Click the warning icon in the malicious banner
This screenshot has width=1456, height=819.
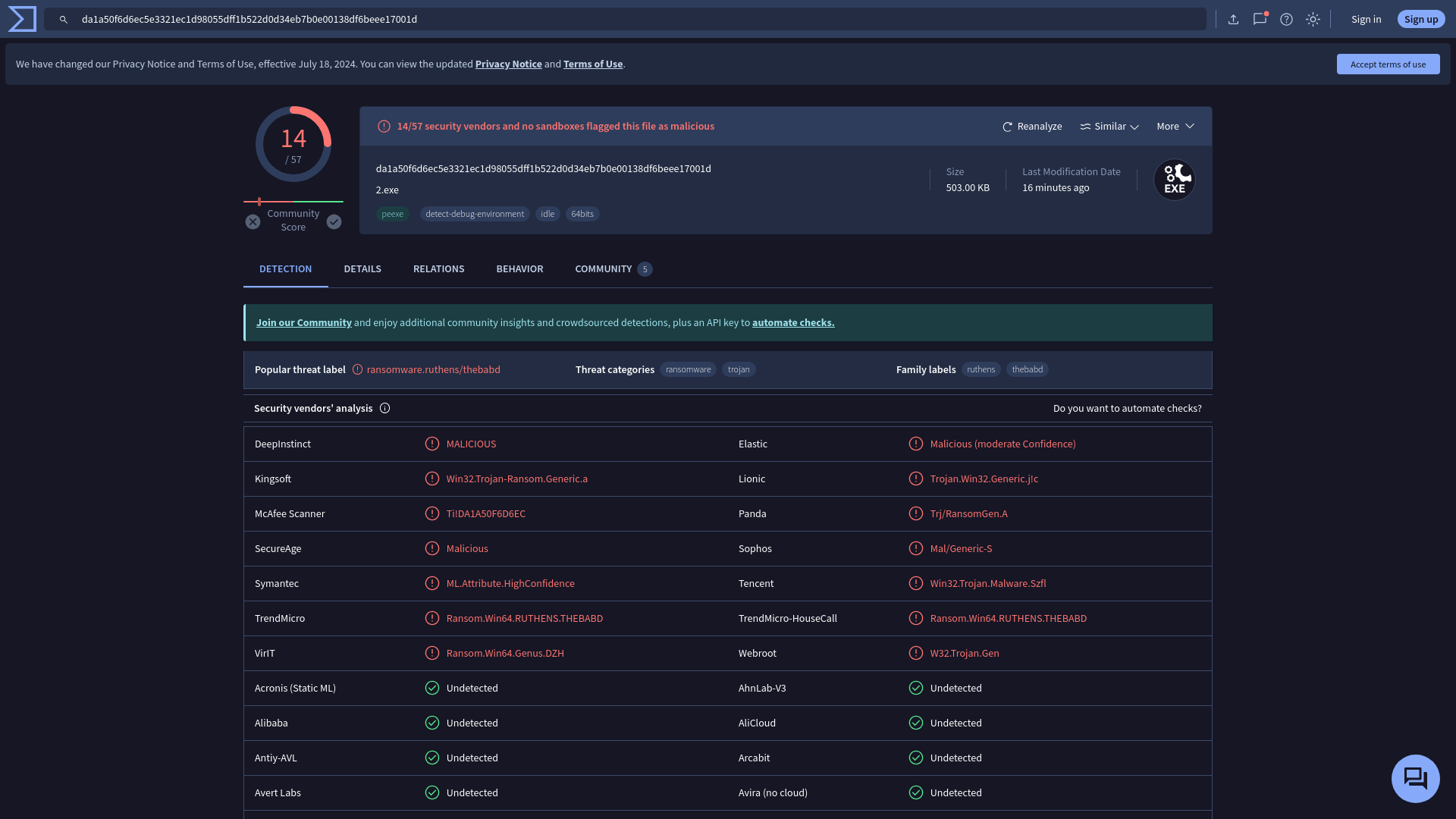[x=384, y=127]
